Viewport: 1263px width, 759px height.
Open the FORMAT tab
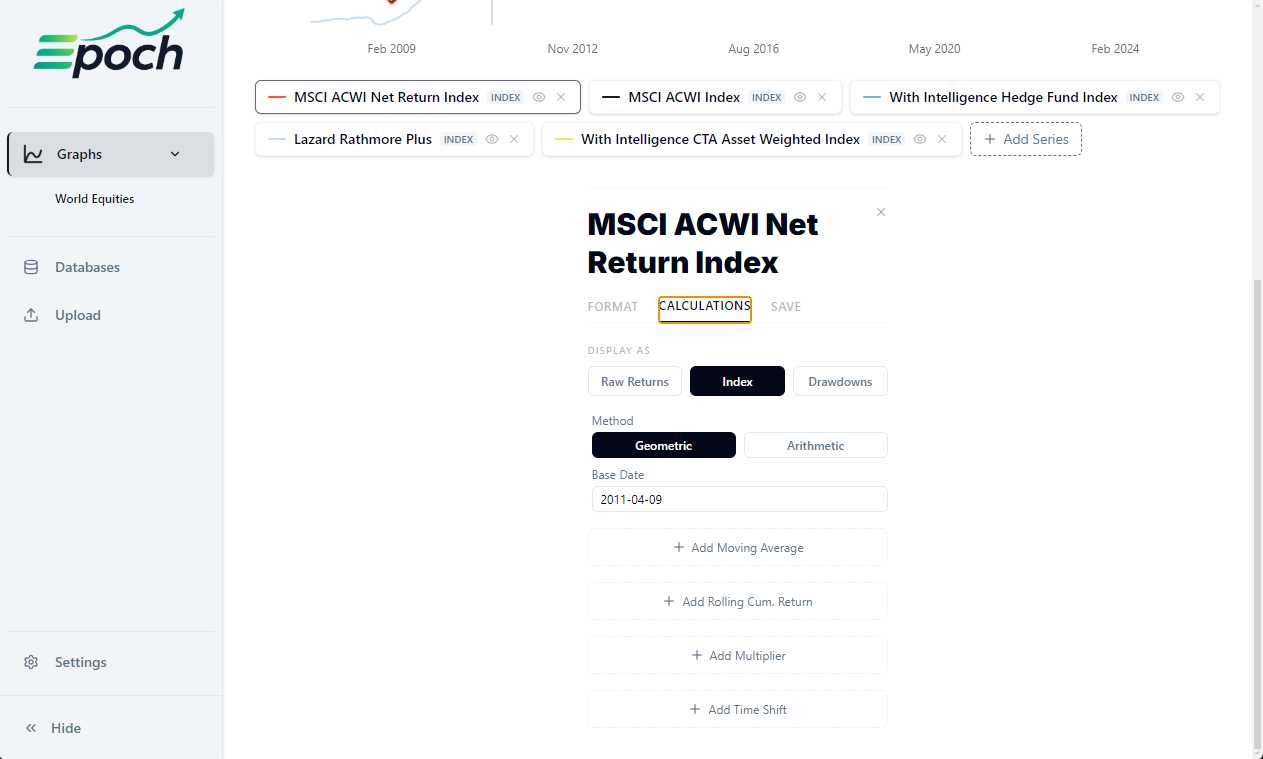pos(613,307)
